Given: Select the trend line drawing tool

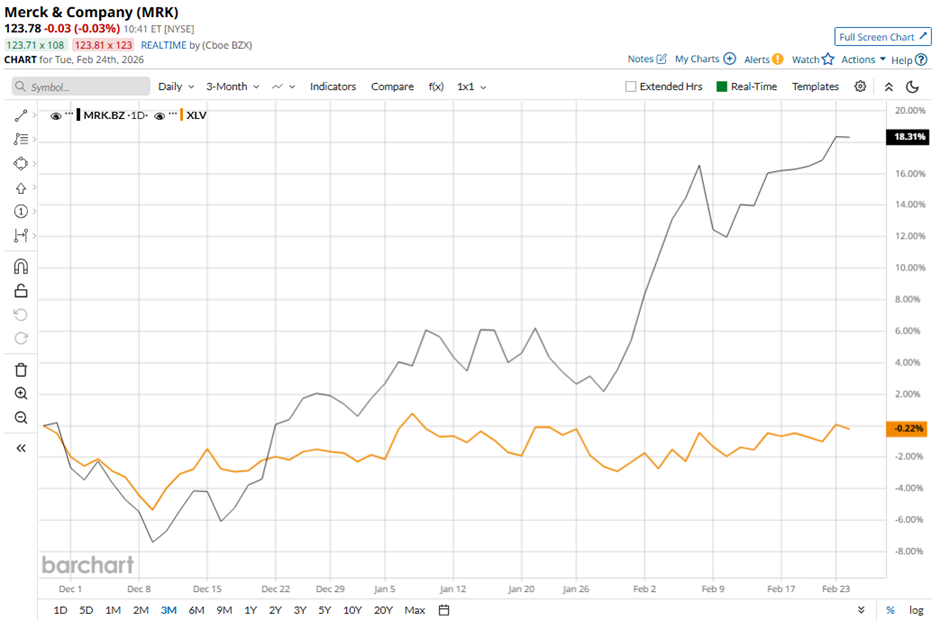Looking at the screenshot, I should 20,115.
